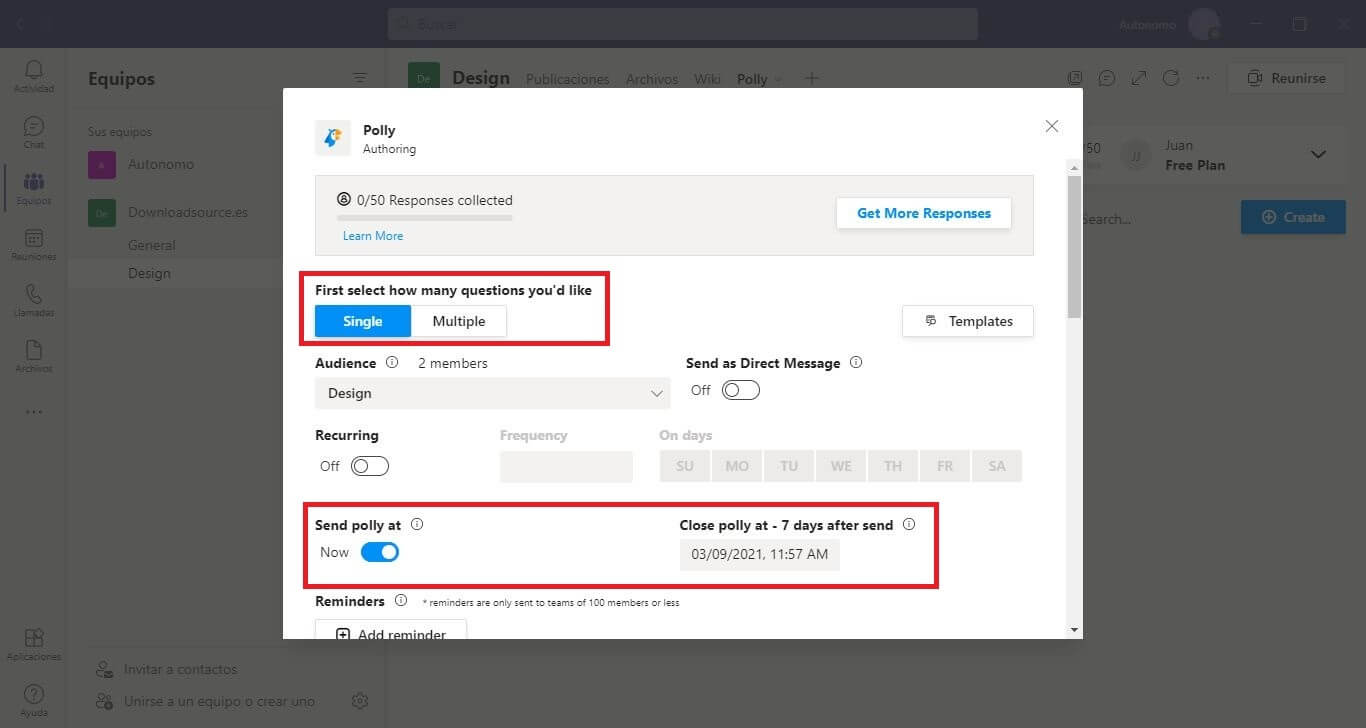Click the Close polly at info icon
Viewport: 1366px width, 728px height.
tap(909, 524)
